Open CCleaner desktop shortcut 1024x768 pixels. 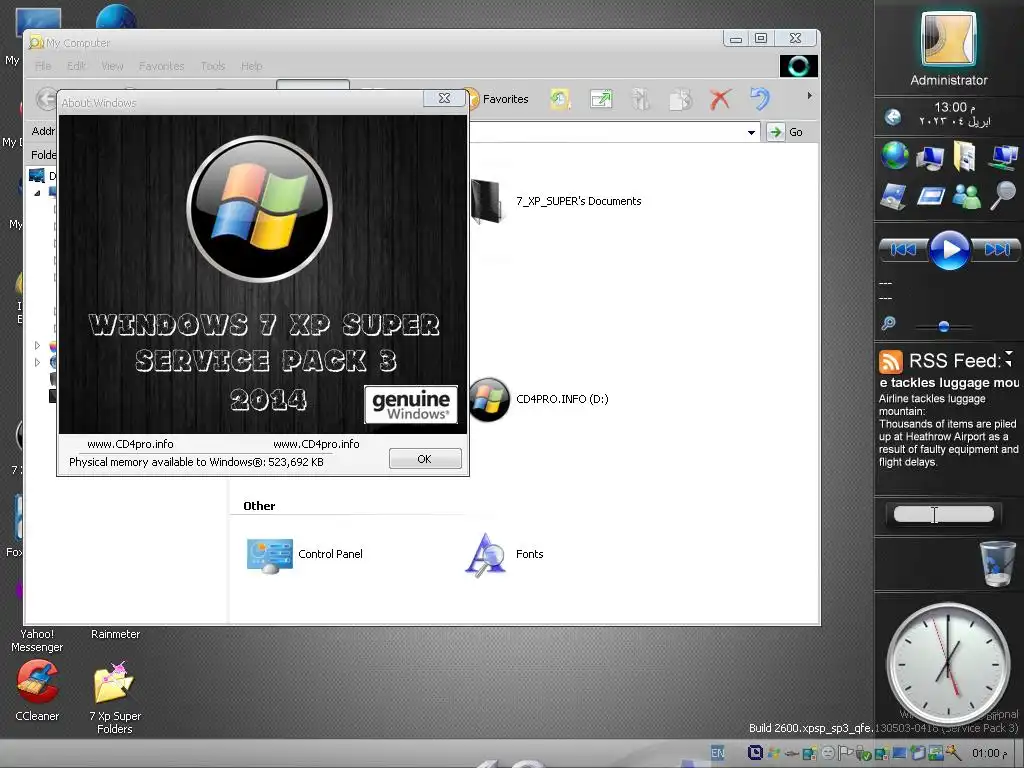(x=37, y=690)
